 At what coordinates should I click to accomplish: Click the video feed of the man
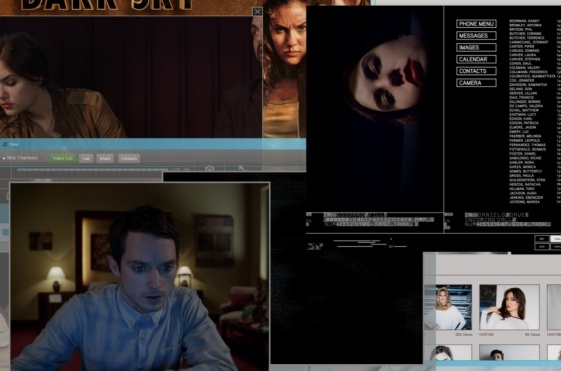140,277
